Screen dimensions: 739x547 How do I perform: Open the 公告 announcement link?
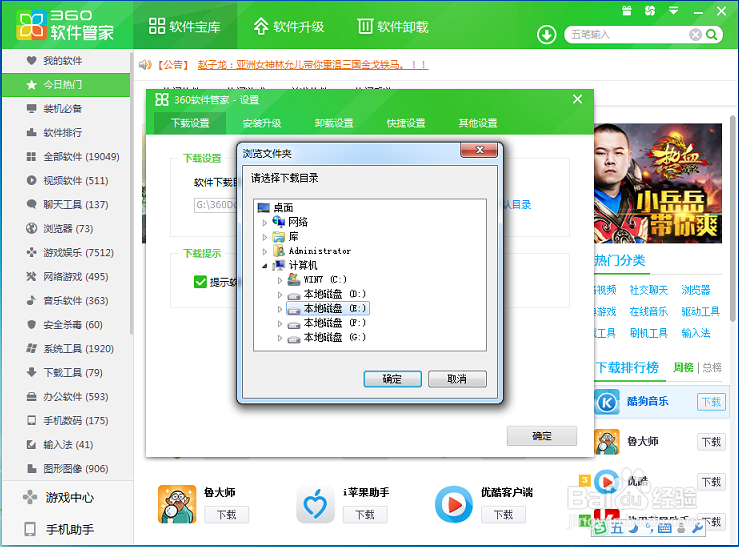(x=312, y=65)
